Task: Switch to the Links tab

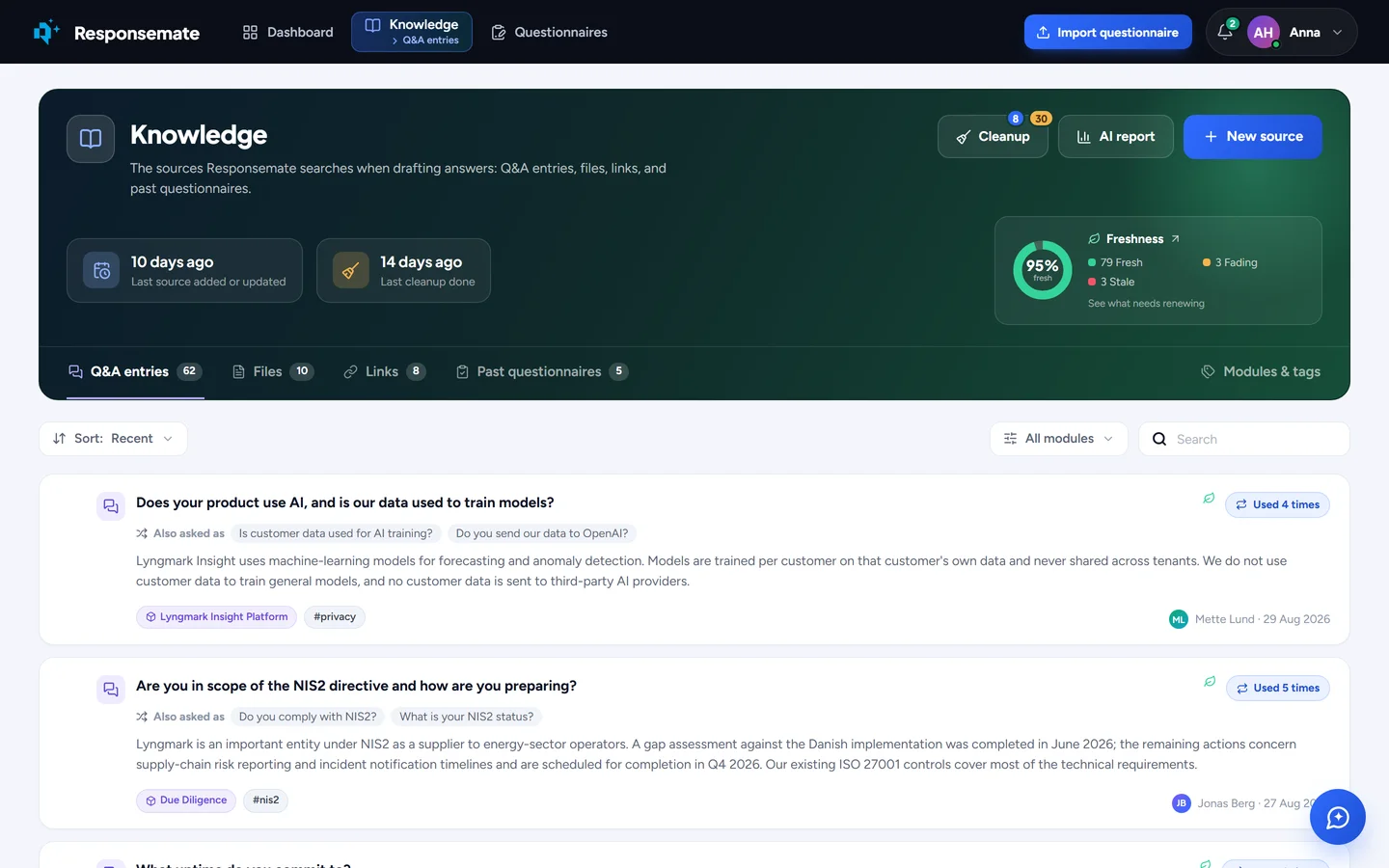Action: pyautogui.click(x=385, y=371)
